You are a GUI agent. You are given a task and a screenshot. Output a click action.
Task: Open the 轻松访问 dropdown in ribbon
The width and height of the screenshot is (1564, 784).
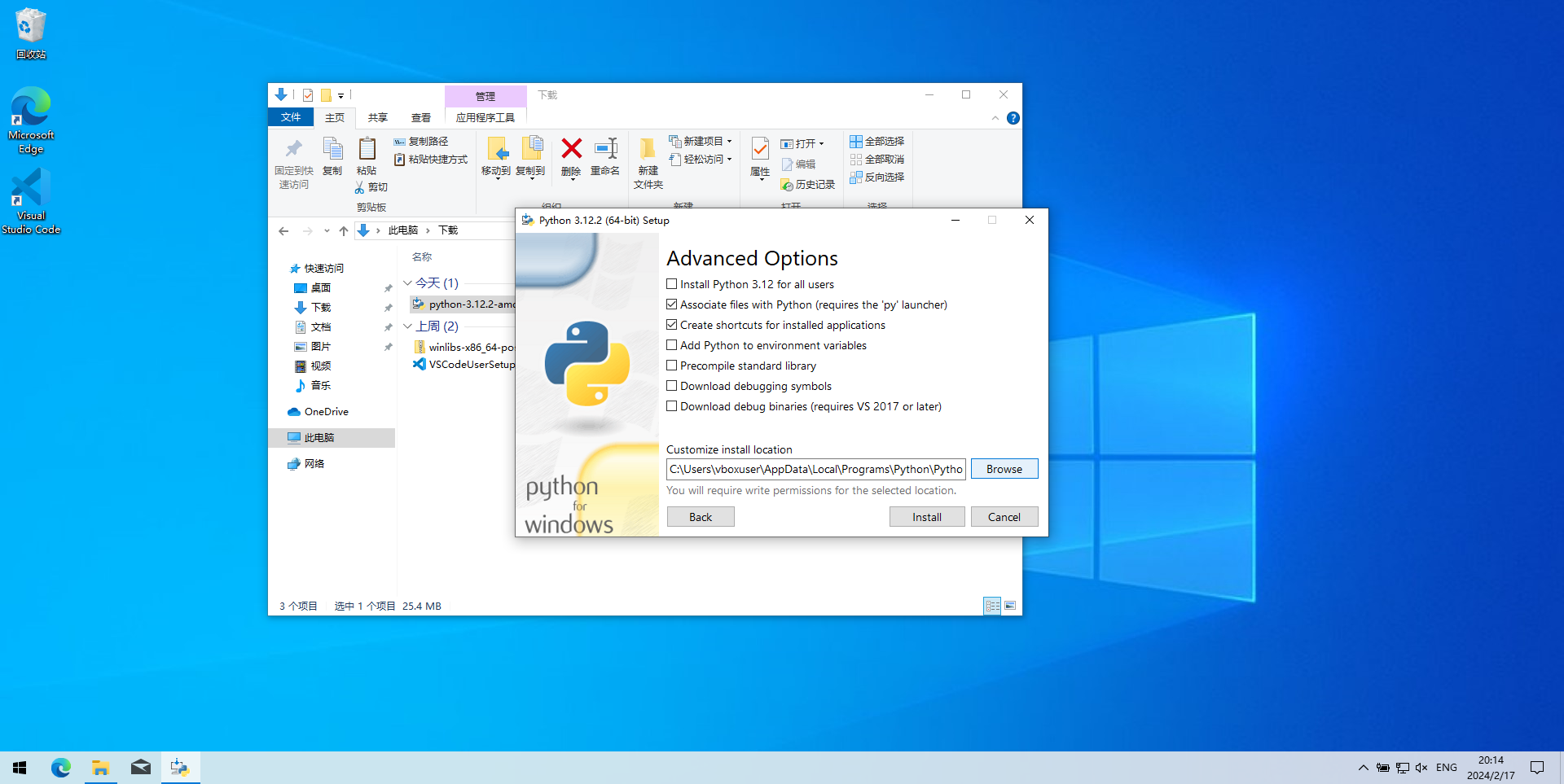tap(701, 160)
